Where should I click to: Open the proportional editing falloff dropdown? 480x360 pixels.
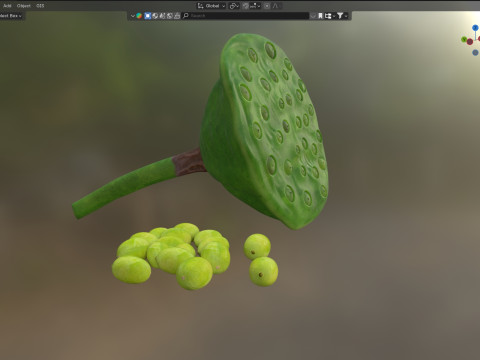[x=276, y=6]
